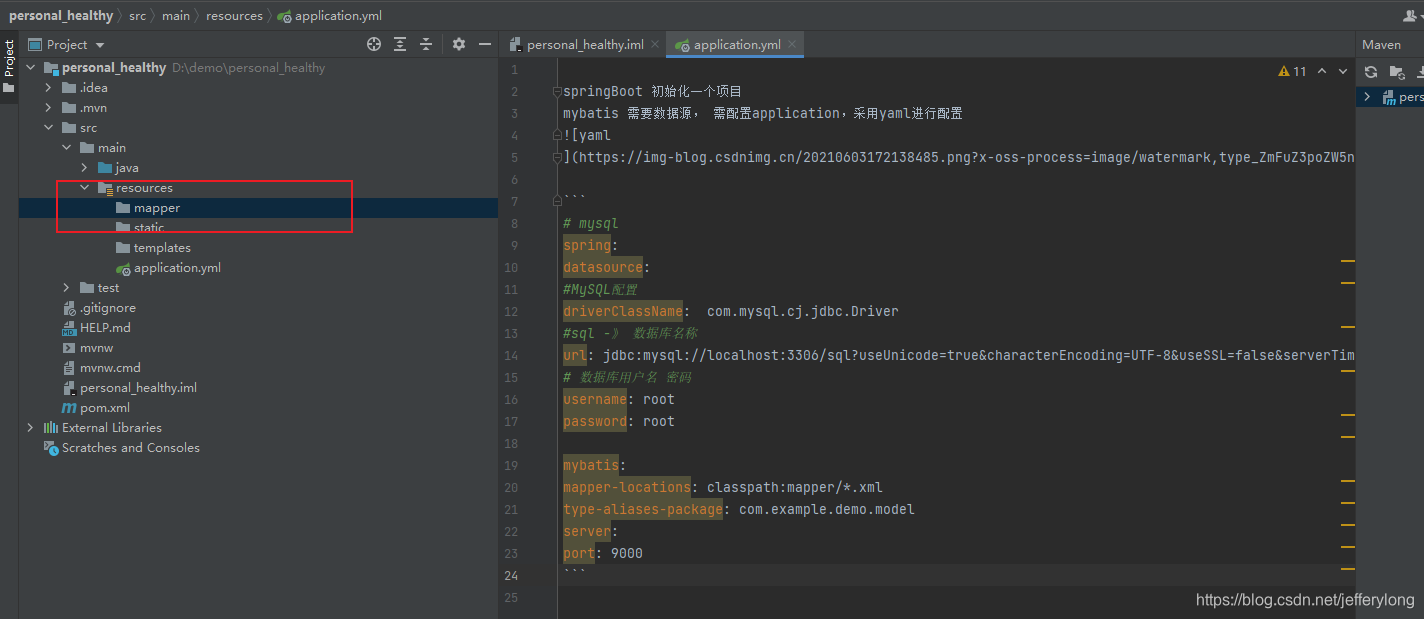Click the Expand All icon in the Project panel
The height and width of the screenshot is (619, 1424).
pos(400,44)
